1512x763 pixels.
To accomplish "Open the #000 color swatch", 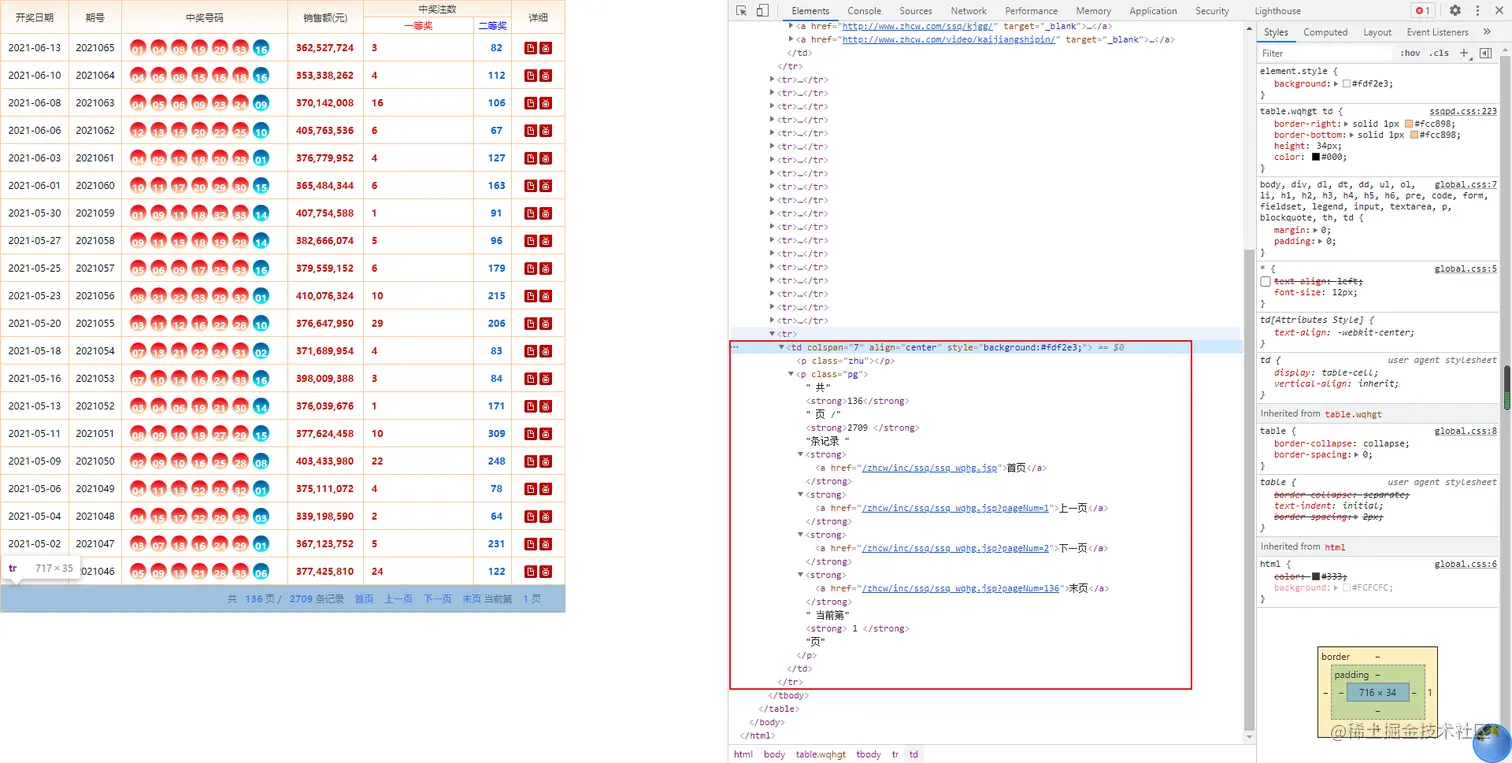I will coord(1315,157).
